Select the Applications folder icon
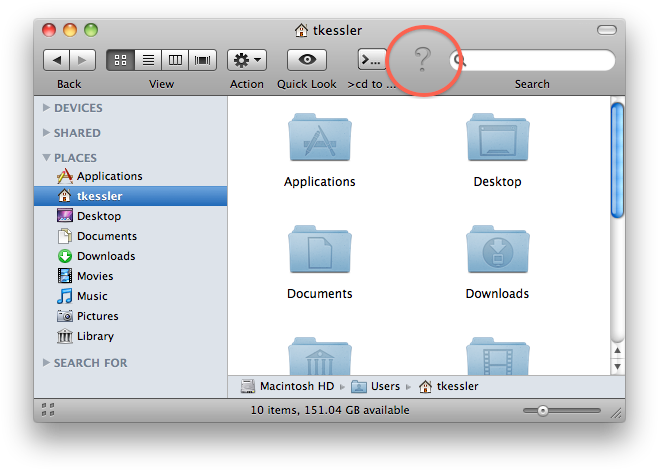 (x=320, y=137)
